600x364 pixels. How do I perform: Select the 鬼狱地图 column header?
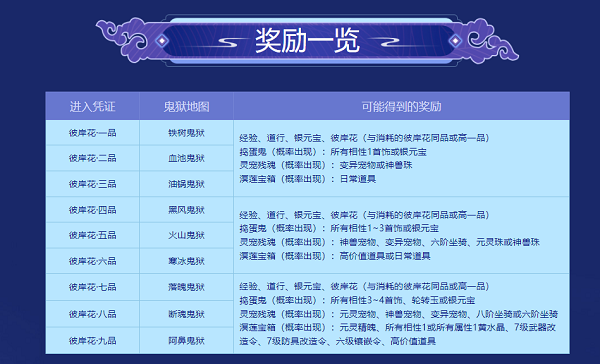point(186,106)
